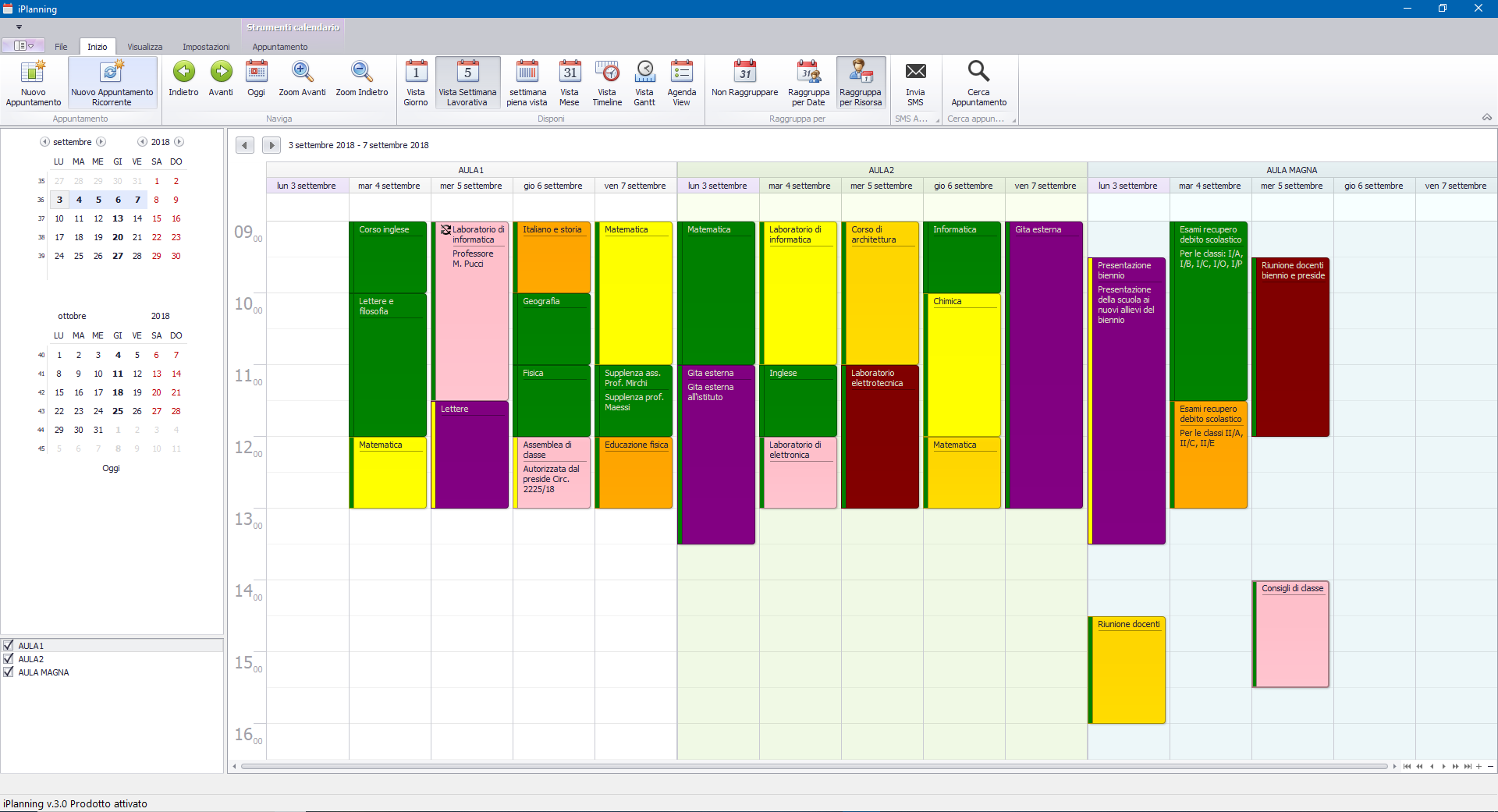Select the Presentazione biennio appointment

[x=1127, y=401]
